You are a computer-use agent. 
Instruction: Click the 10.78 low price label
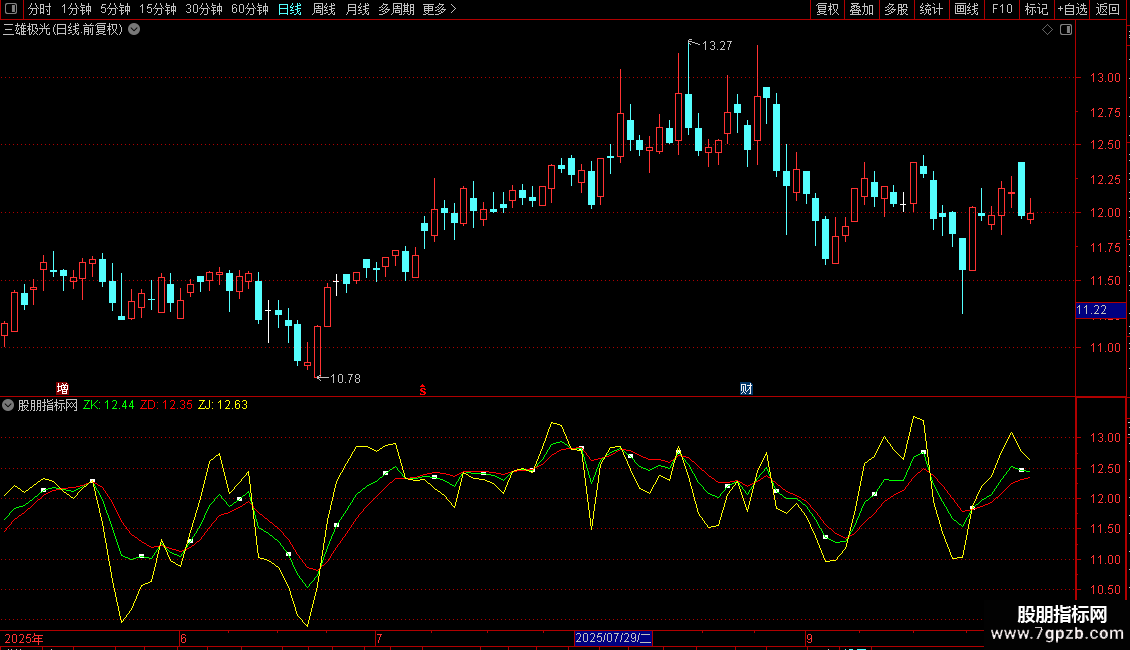345,379
